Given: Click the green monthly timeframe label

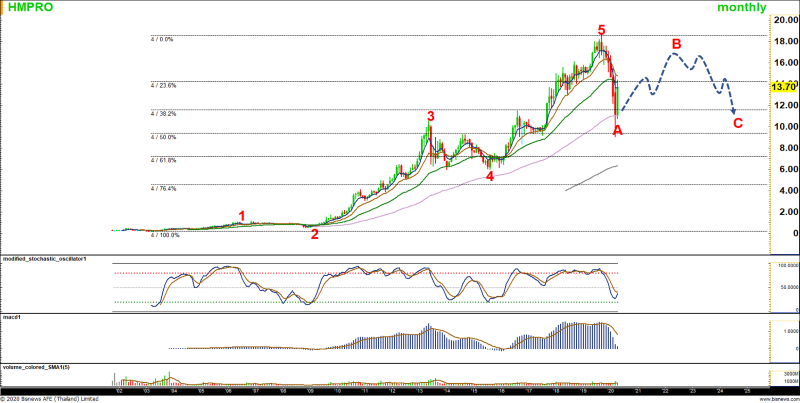Looking at the screenshot, I should point(742,8).
